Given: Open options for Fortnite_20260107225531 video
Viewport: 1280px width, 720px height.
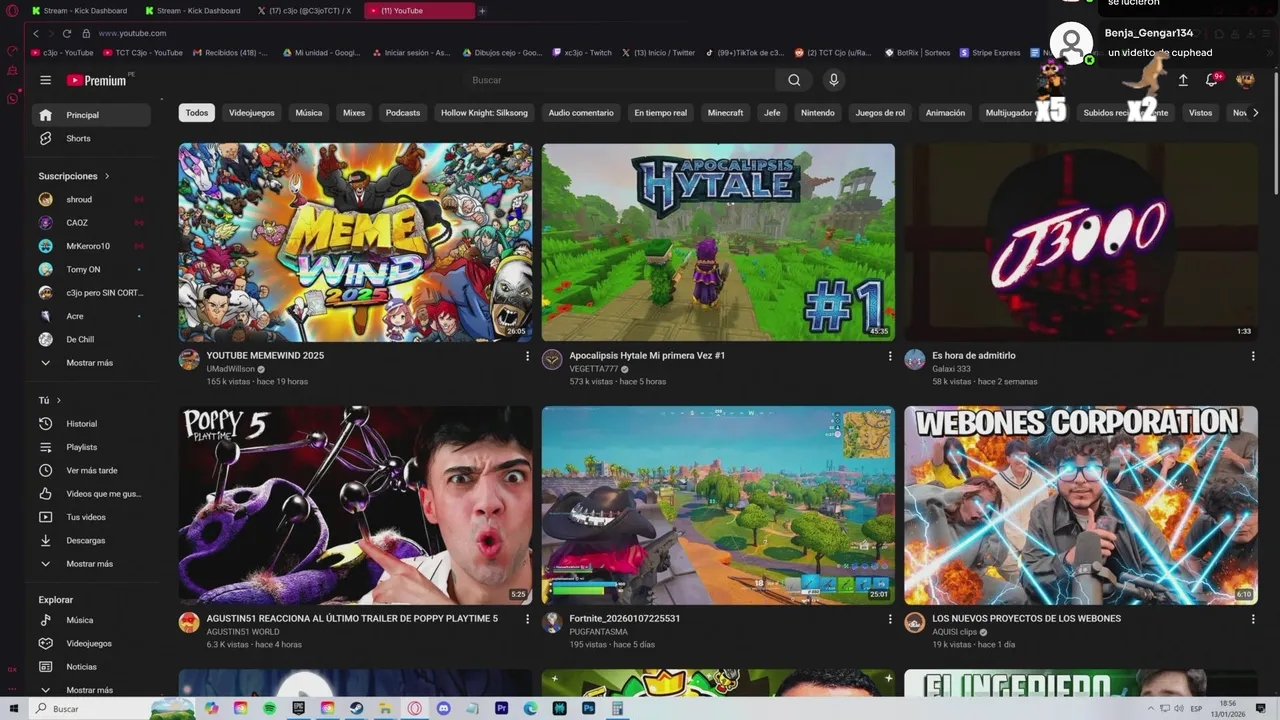Looking at the screenshot, I should pos(890,619).
